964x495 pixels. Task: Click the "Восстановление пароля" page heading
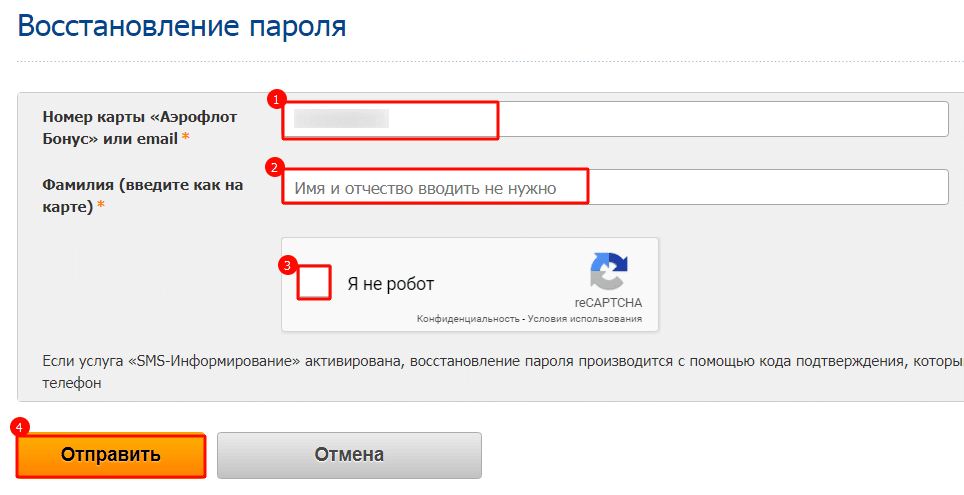pyautogui.click(x=182, y=25)
